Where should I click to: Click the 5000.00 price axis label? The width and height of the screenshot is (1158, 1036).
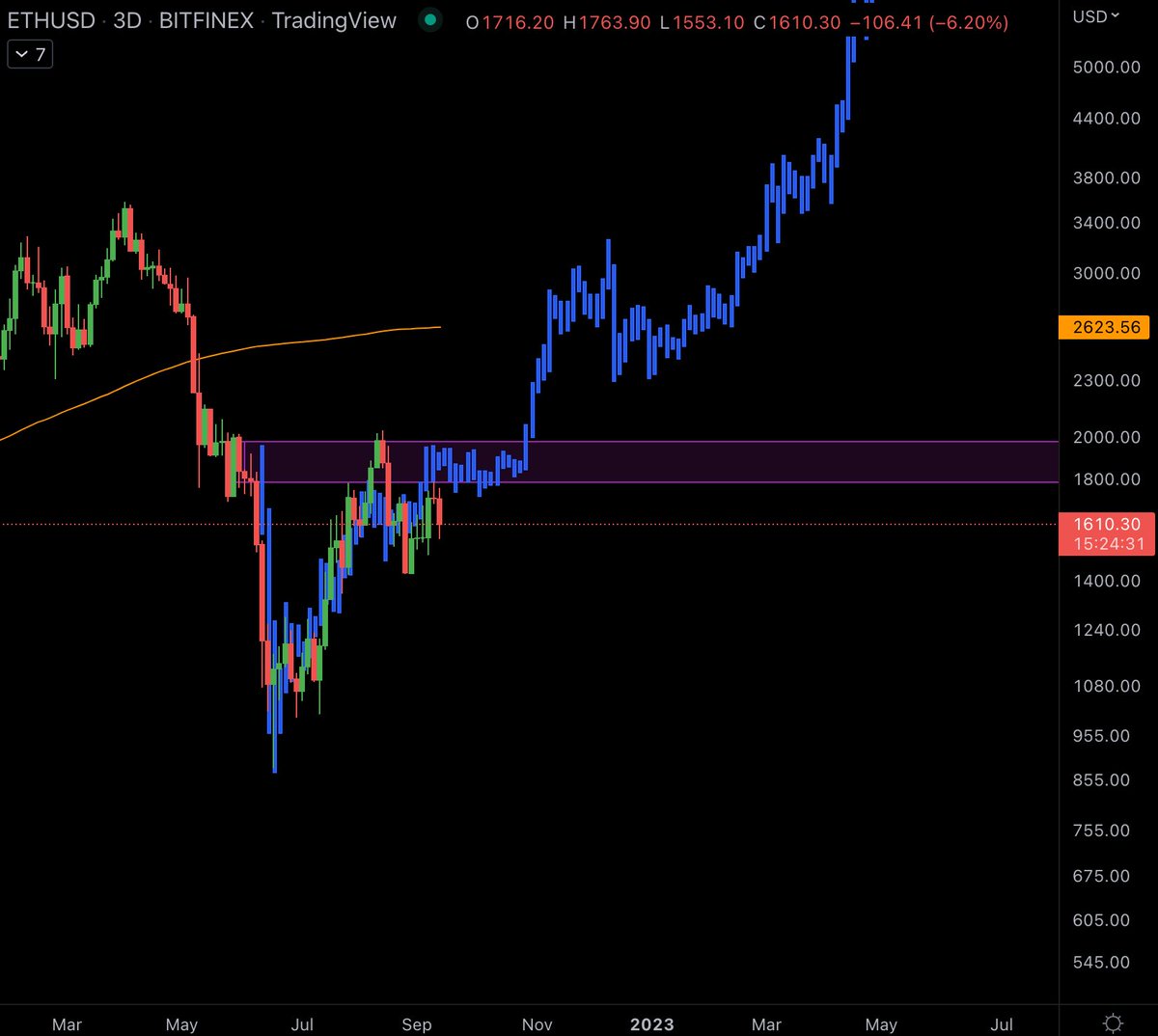(1106, 67)
